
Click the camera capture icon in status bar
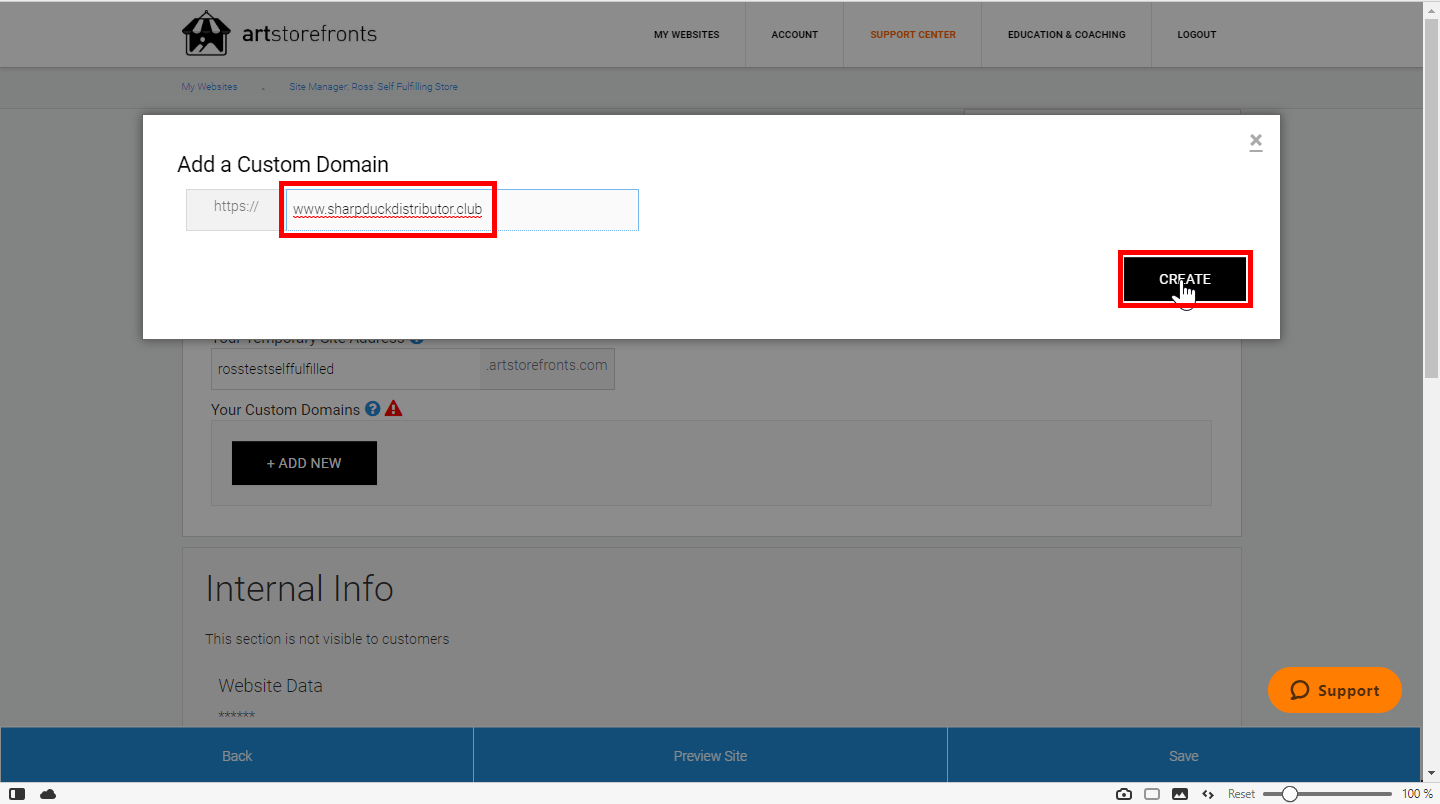pos(1124,794)
